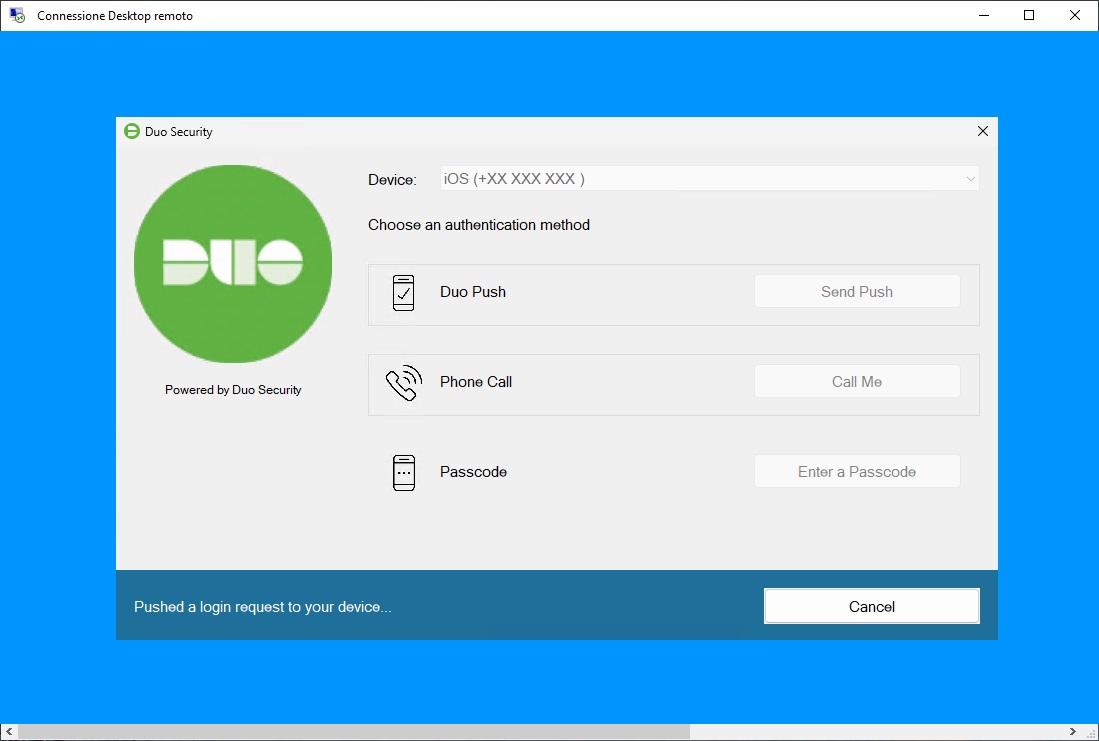This screenshot has height=741, width=1099.
Task: Open the Device selection dropdown
Action: 709,179
